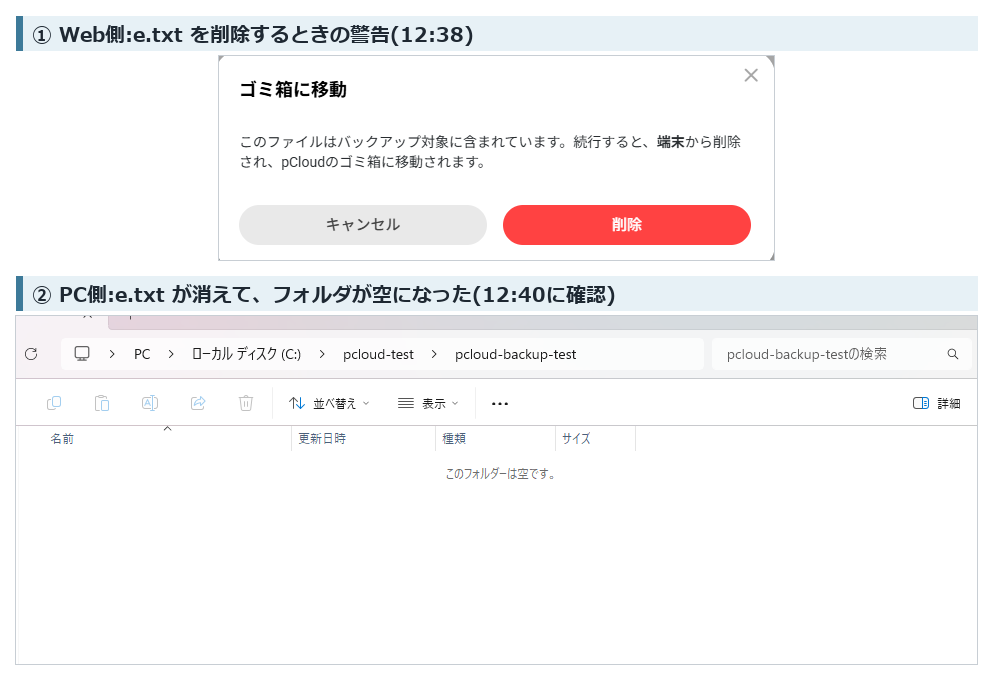Viewport: 993px width, 680px height.
Task: Click the magnifier search icon
Action: point(952,354)
